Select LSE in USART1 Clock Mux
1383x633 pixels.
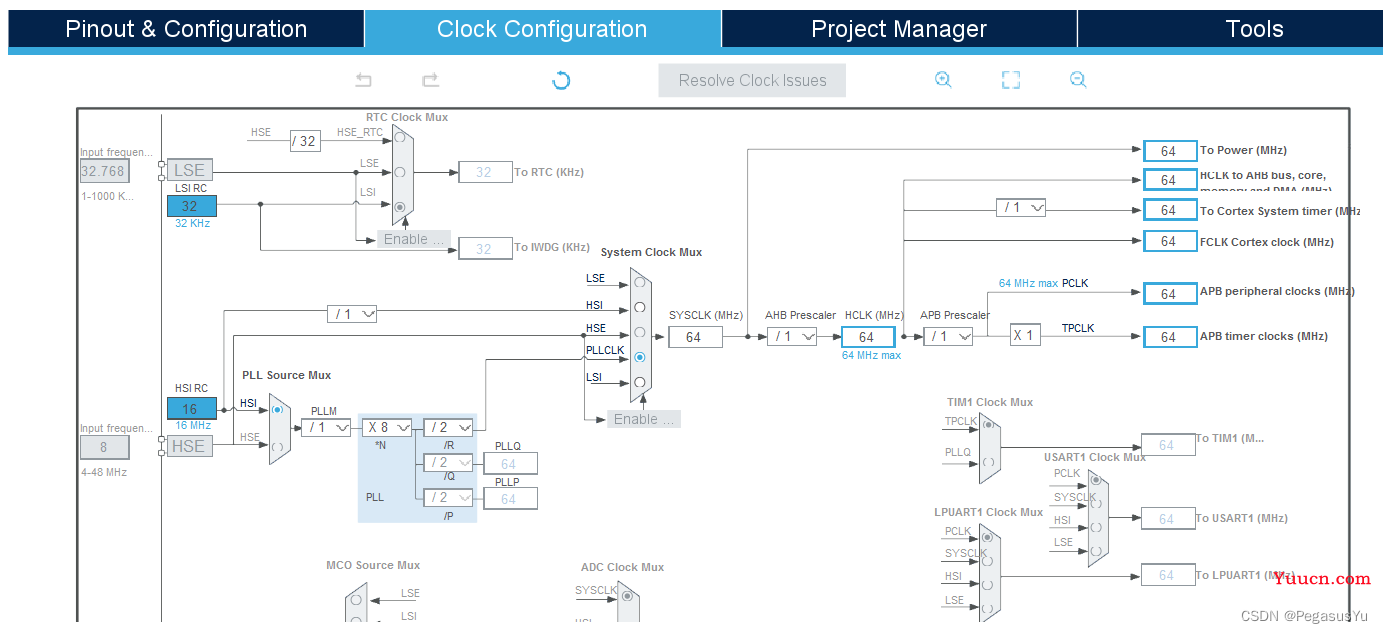pos(1096,550)
